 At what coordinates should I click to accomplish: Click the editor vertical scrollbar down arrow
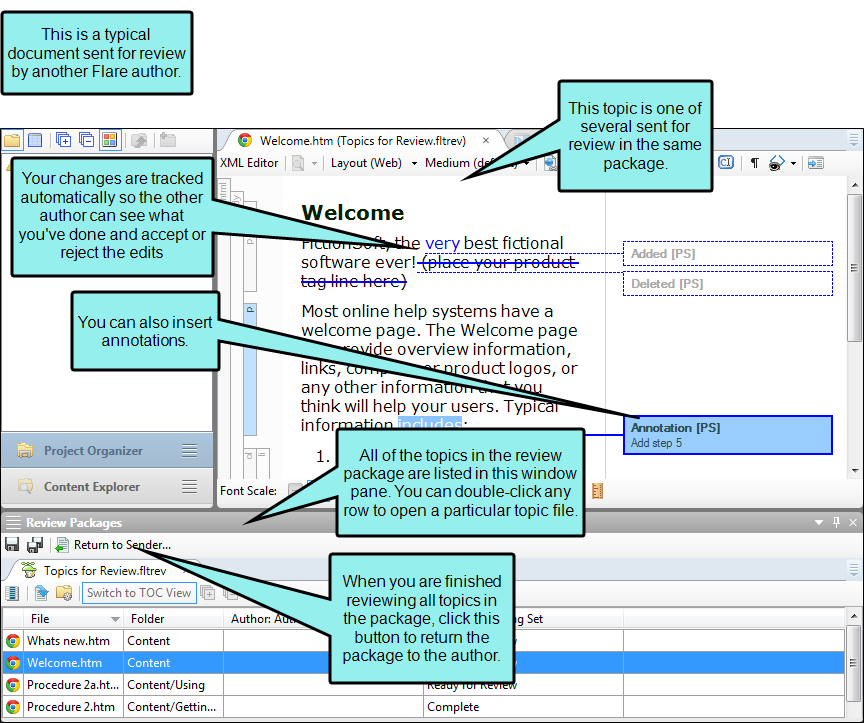(x=855, y=471)
